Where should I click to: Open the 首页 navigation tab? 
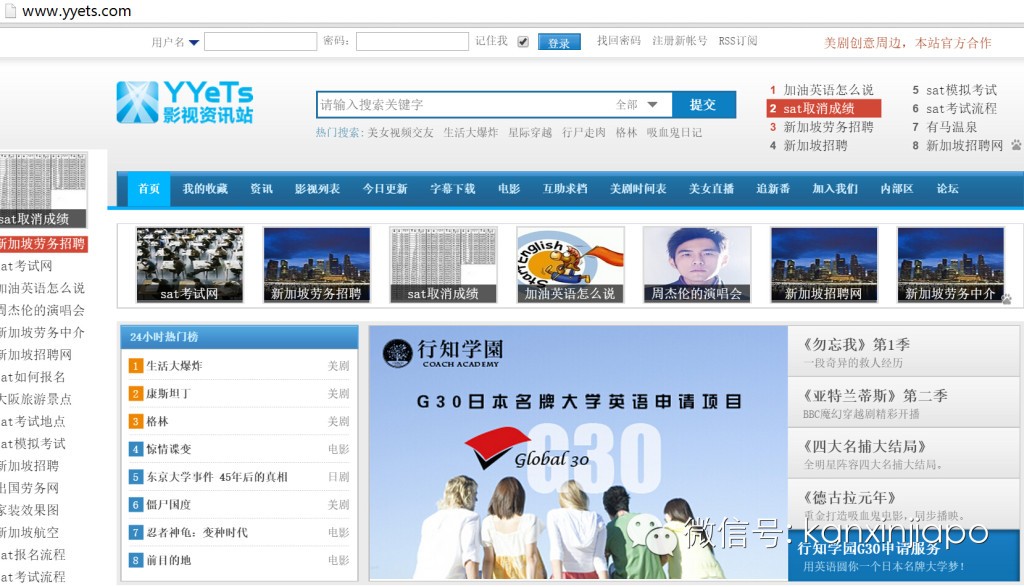pyautogui.click(x=148, y=189)
